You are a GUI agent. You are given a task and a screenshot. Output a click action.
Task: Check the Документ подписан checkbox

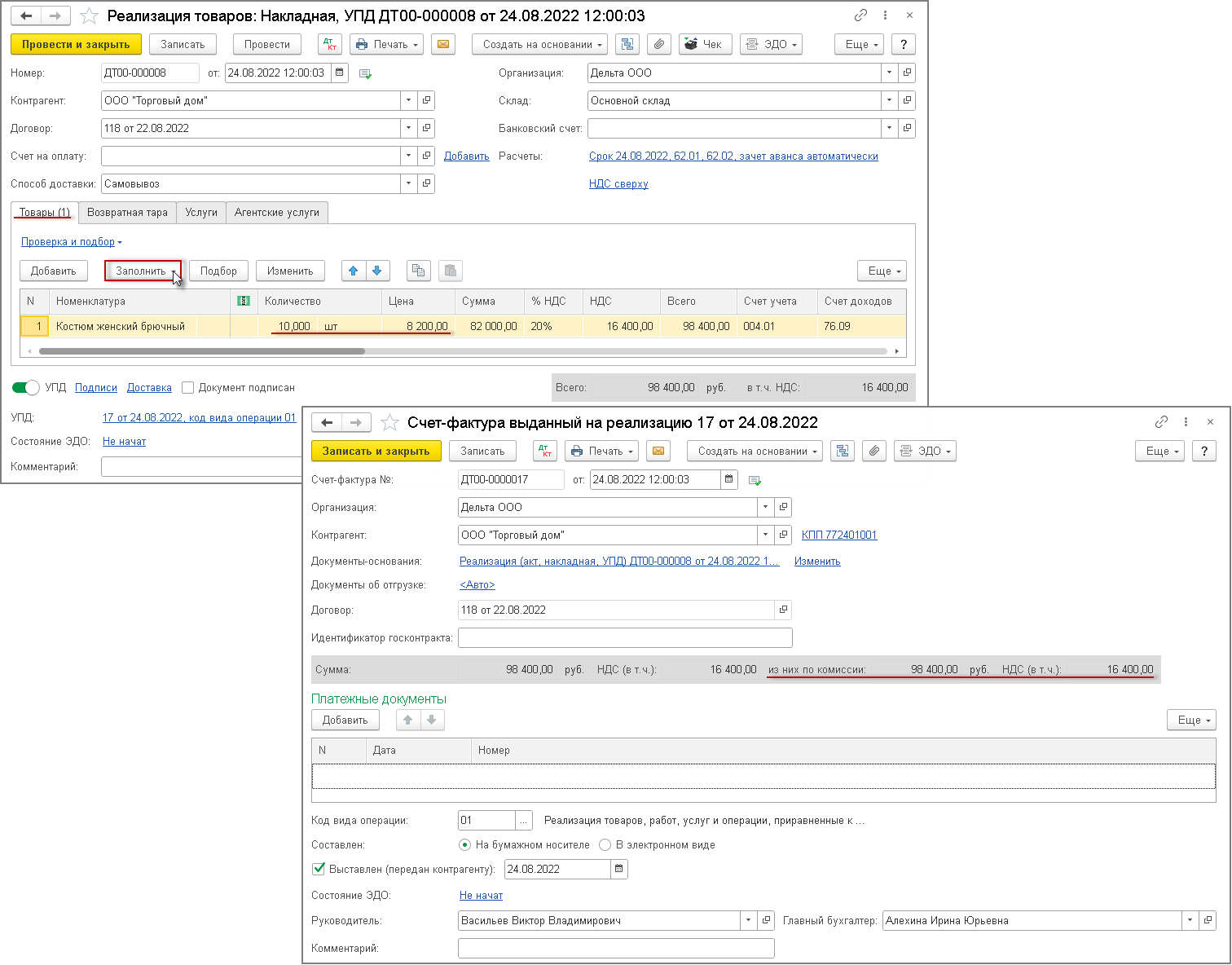pos(187,387)
